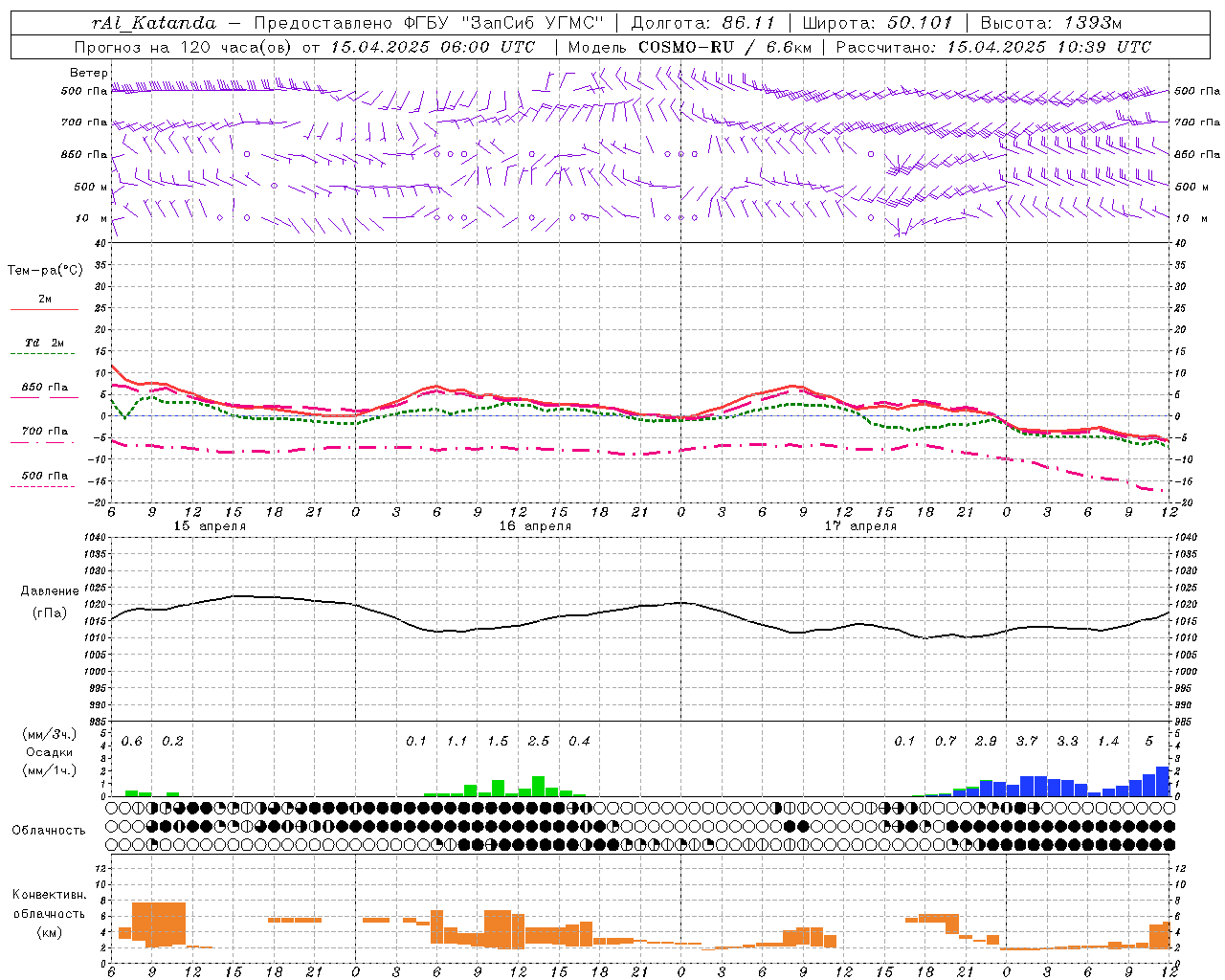Select the 16 апреля date label
The image size is (1225, 980).
click(535, 526)
